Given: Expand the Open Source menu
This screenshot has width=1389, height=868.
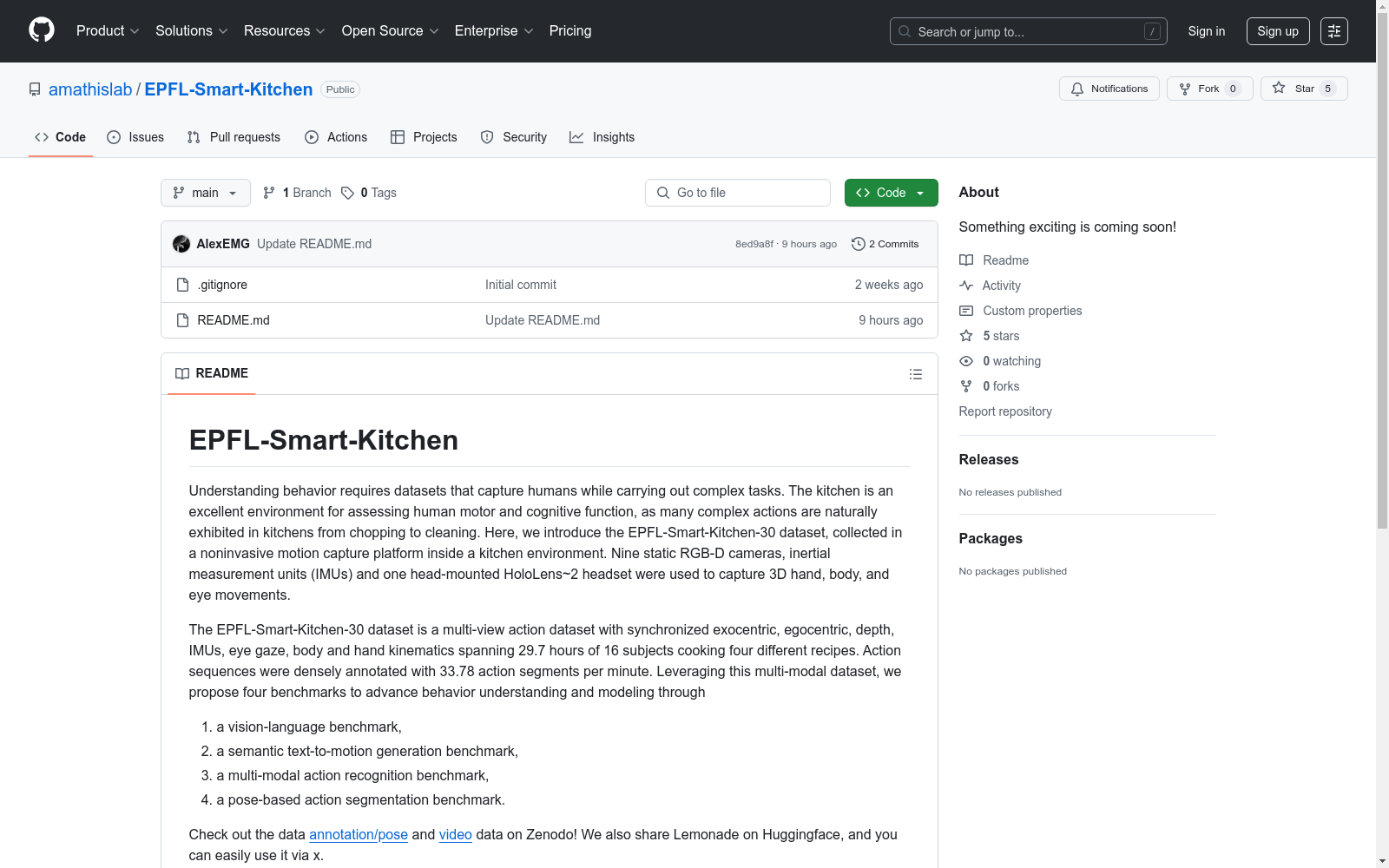Looking at the screenshot, I should 390,30.
